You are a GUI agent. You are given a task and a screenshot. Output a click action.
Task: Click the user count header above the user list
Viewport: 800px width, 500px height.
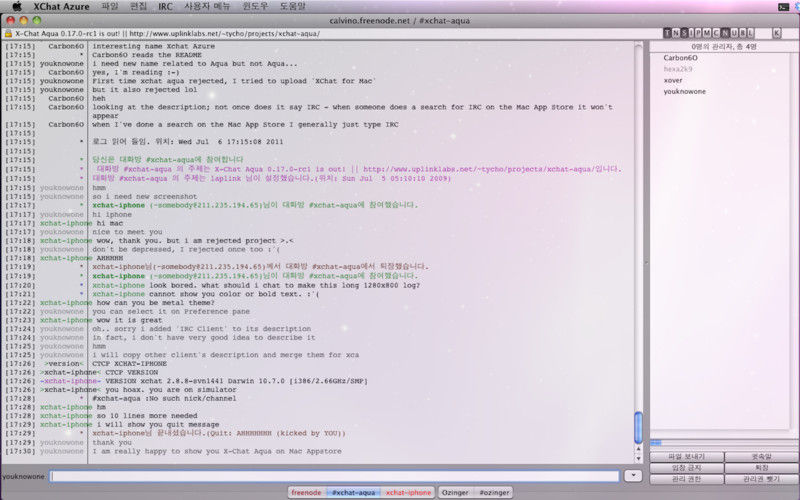tap(724, 46)
